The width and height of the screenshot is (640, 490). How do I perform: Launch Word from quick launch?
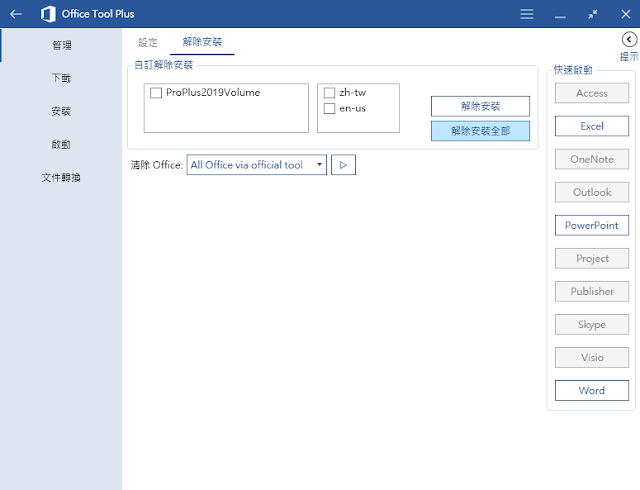592,390
